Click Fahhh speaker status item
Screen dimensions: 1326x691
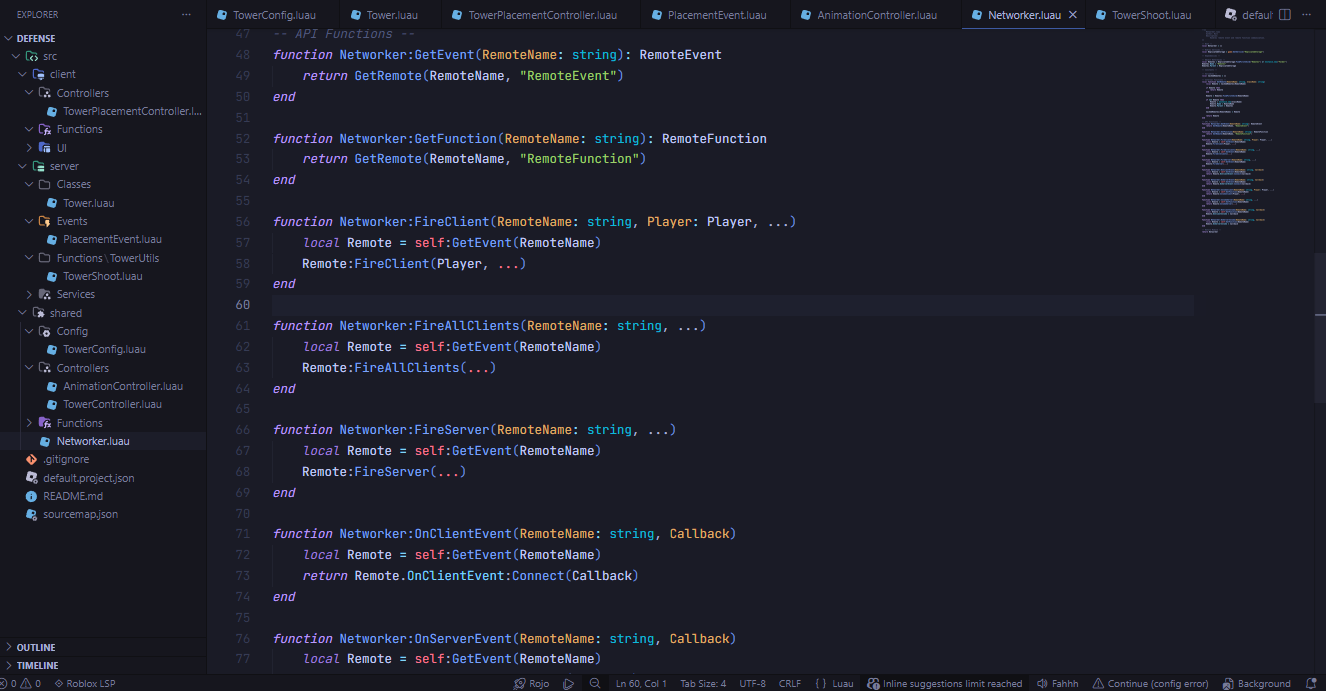pyautogui.click(x=1057, y=683)
